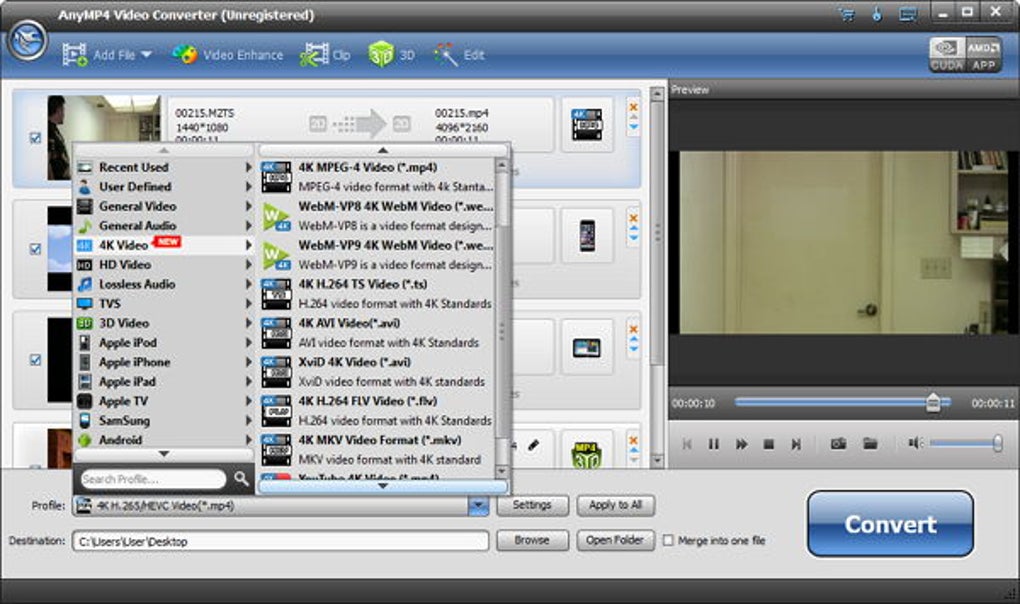Remove the third file with orange X
The width and height of the screenshot is (1020, 604).
(x=633, y=329)
